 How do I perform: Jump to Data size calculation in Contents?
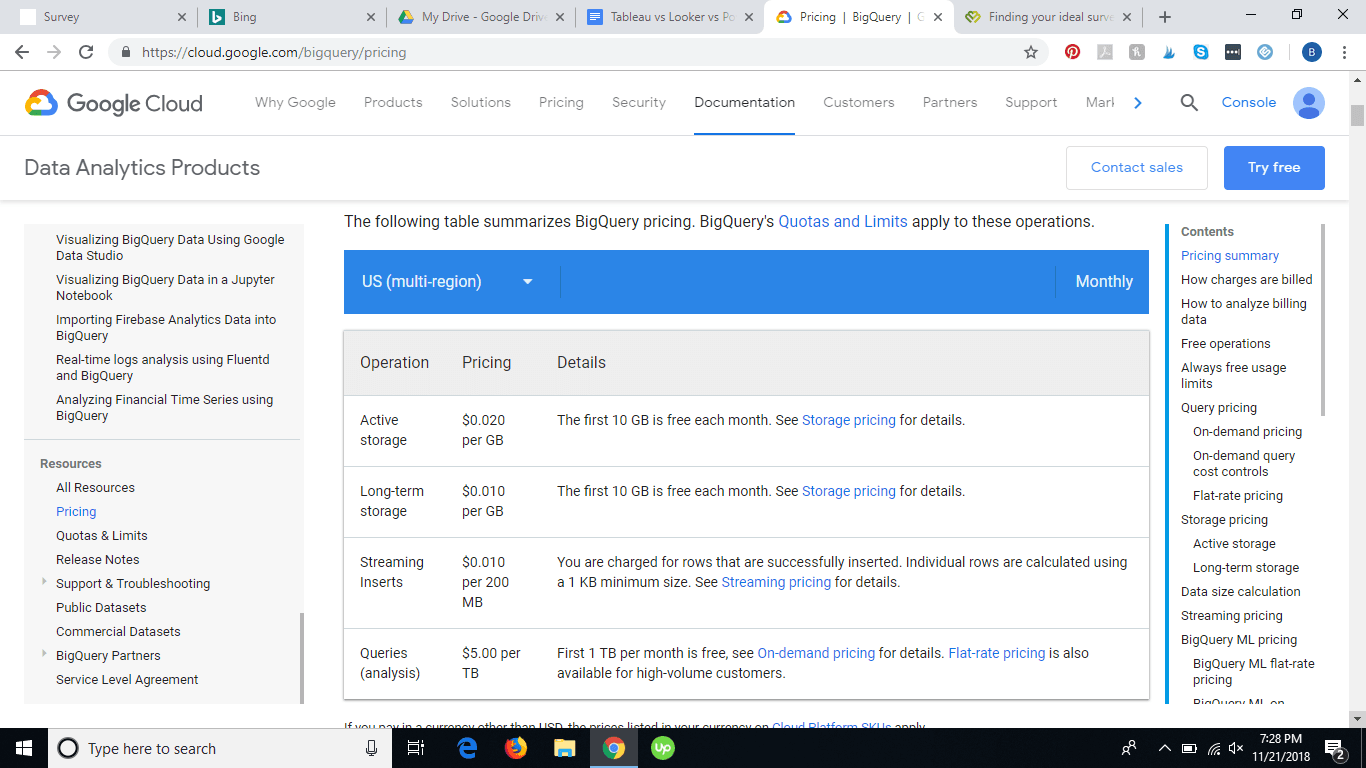(1241, 592)
